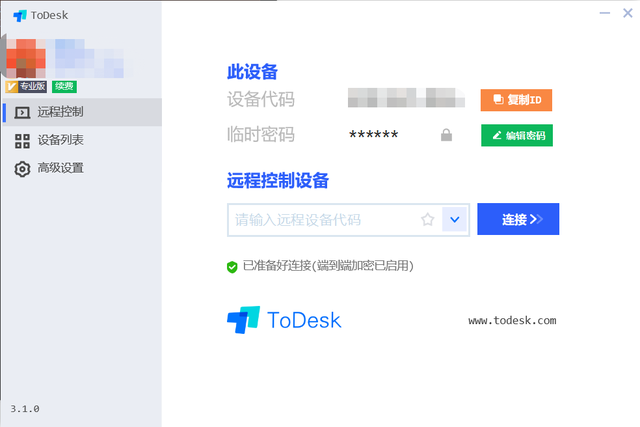Click the 编辑密码 green button

coord(517,135)
